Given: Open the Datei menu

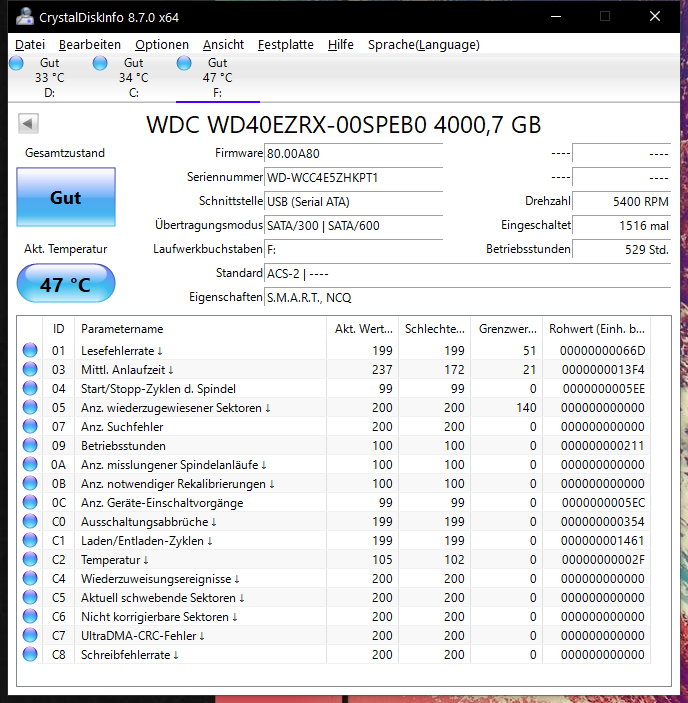Looking at the screenshot, I should click(30, 44).
